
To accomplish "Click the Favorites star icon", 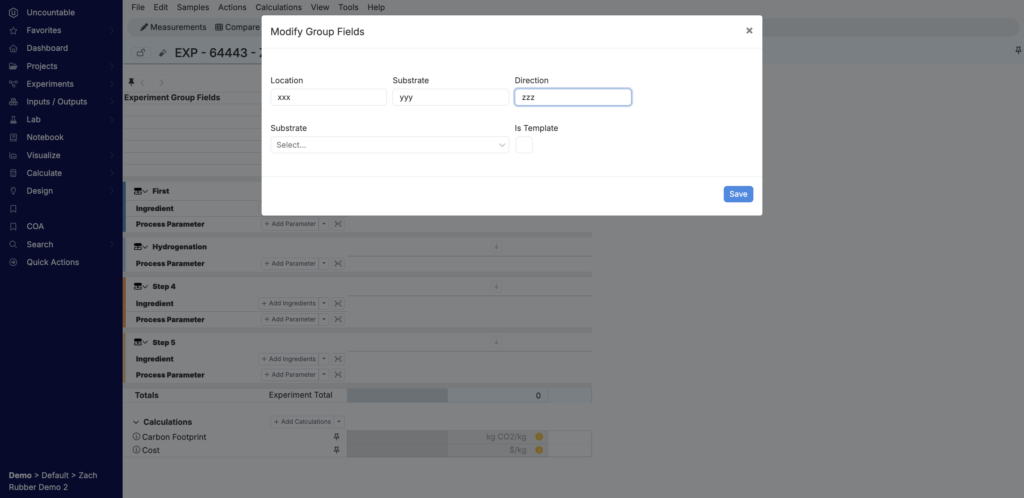I will point(13,30).
